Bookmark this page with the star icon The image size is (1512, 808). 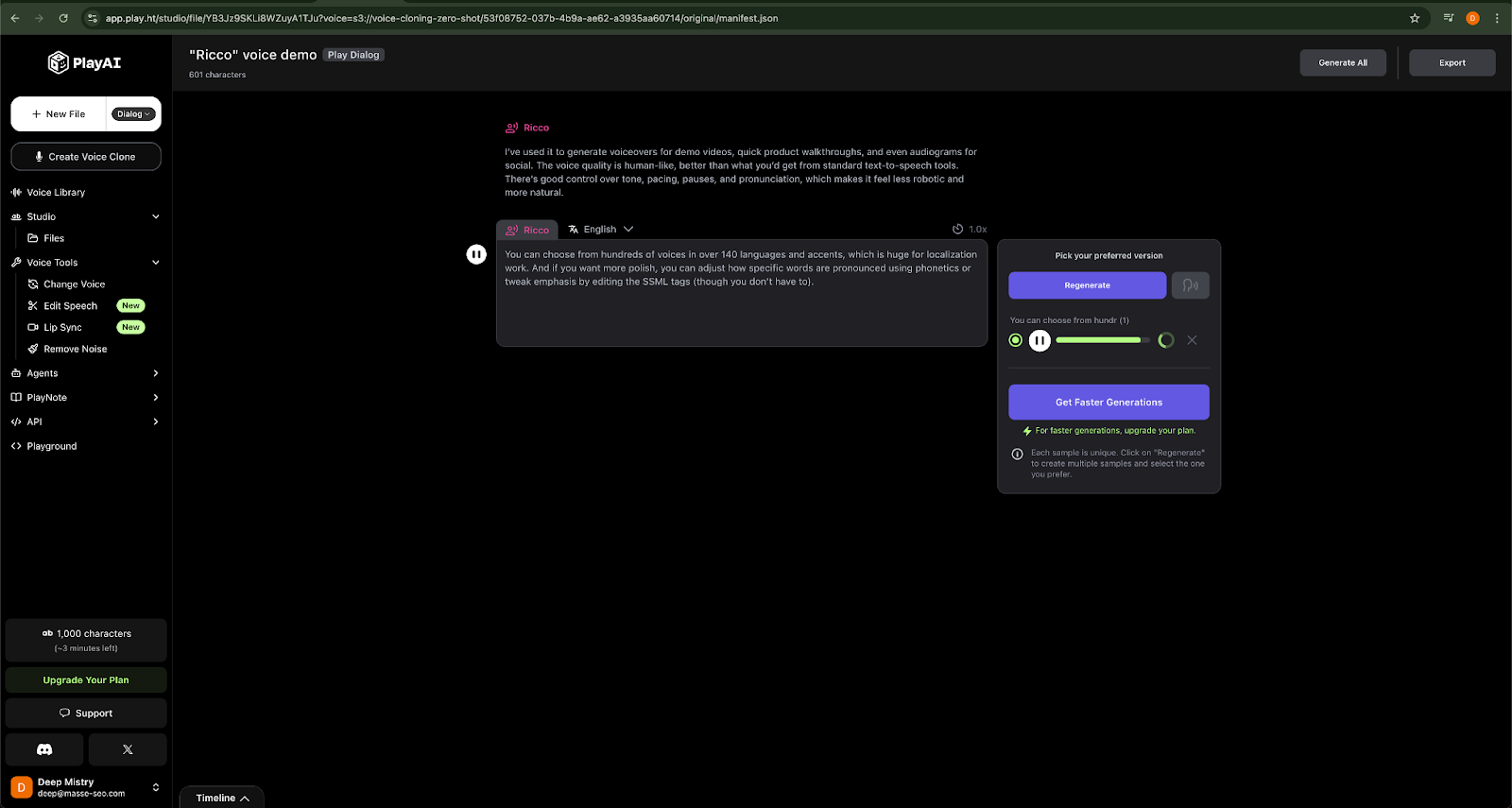1415,18
